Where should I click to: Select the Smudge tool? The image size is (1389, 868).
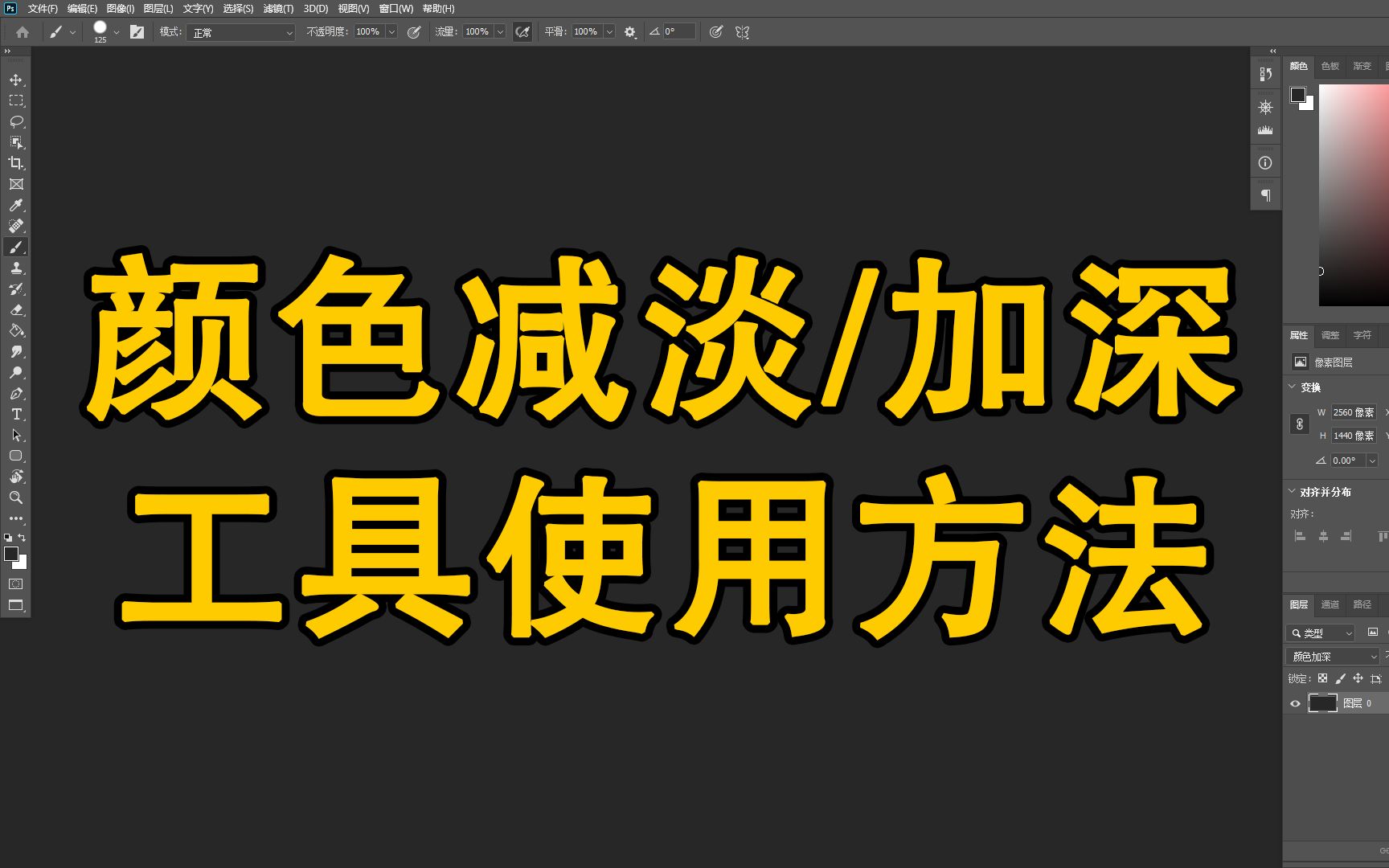click(x=16, y=351)
